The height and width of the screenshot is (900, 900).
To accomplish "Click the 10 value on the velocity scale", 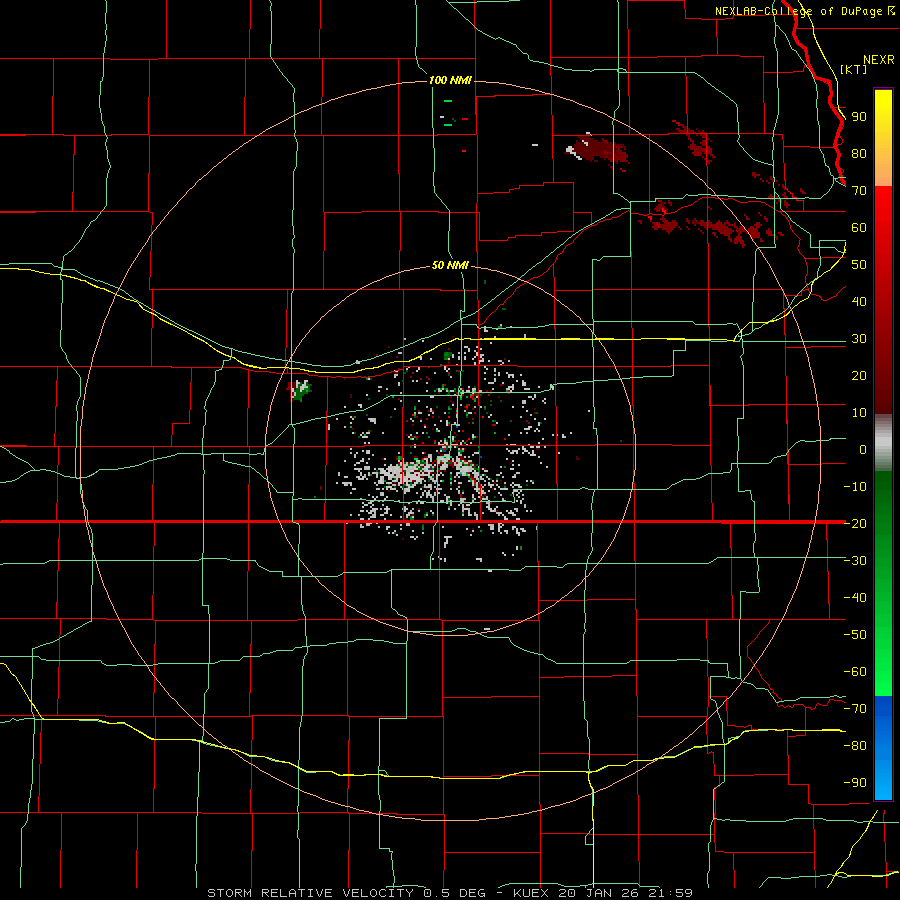I will [x=859, y=413].
